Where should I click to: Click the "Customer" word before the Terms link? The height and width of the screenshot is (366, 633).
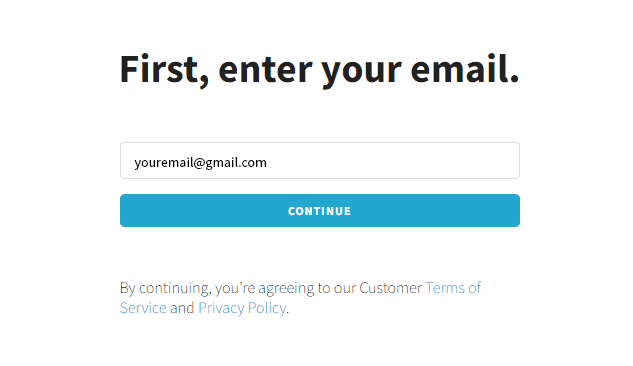(x=390, y=288)
